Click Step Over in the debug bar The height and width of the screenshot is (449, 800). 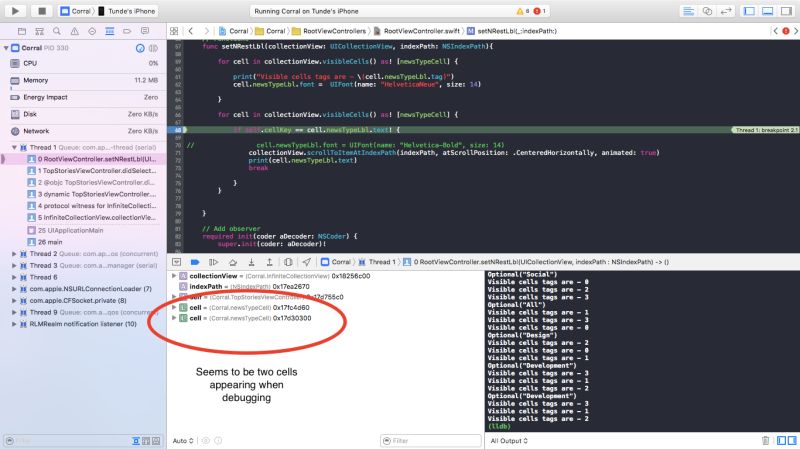pos(233,262)
